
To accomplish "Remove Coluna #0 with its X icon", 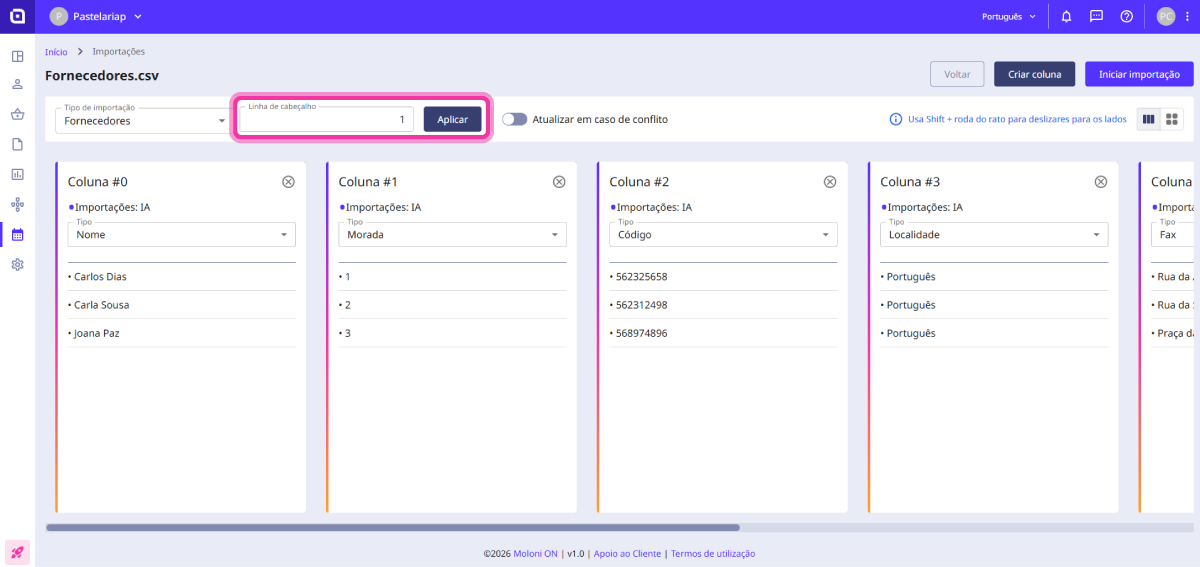I will [x=288, y=182].
